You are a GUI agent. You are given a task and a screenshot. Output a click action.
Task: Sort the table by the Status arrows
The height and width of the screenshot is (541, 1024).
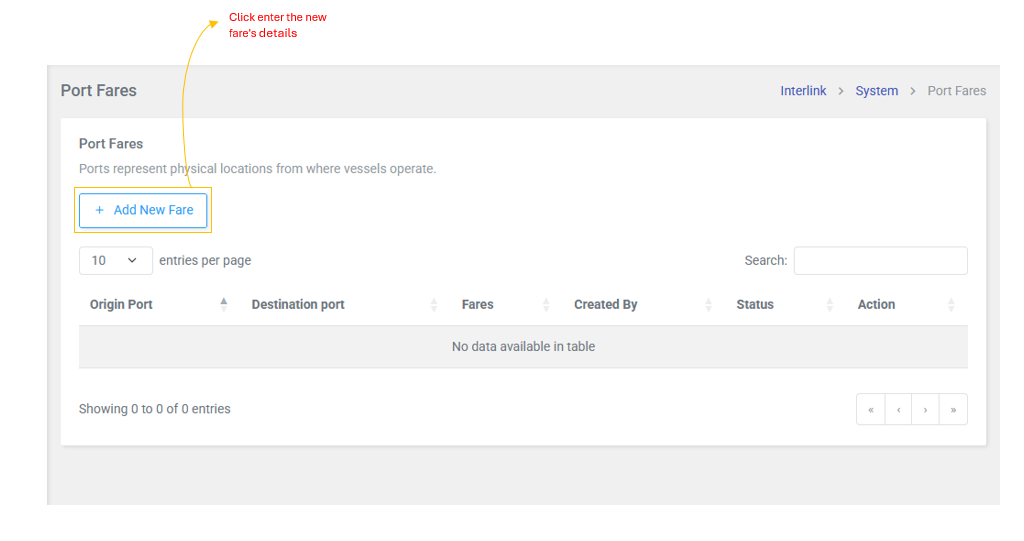coord(829,305)
